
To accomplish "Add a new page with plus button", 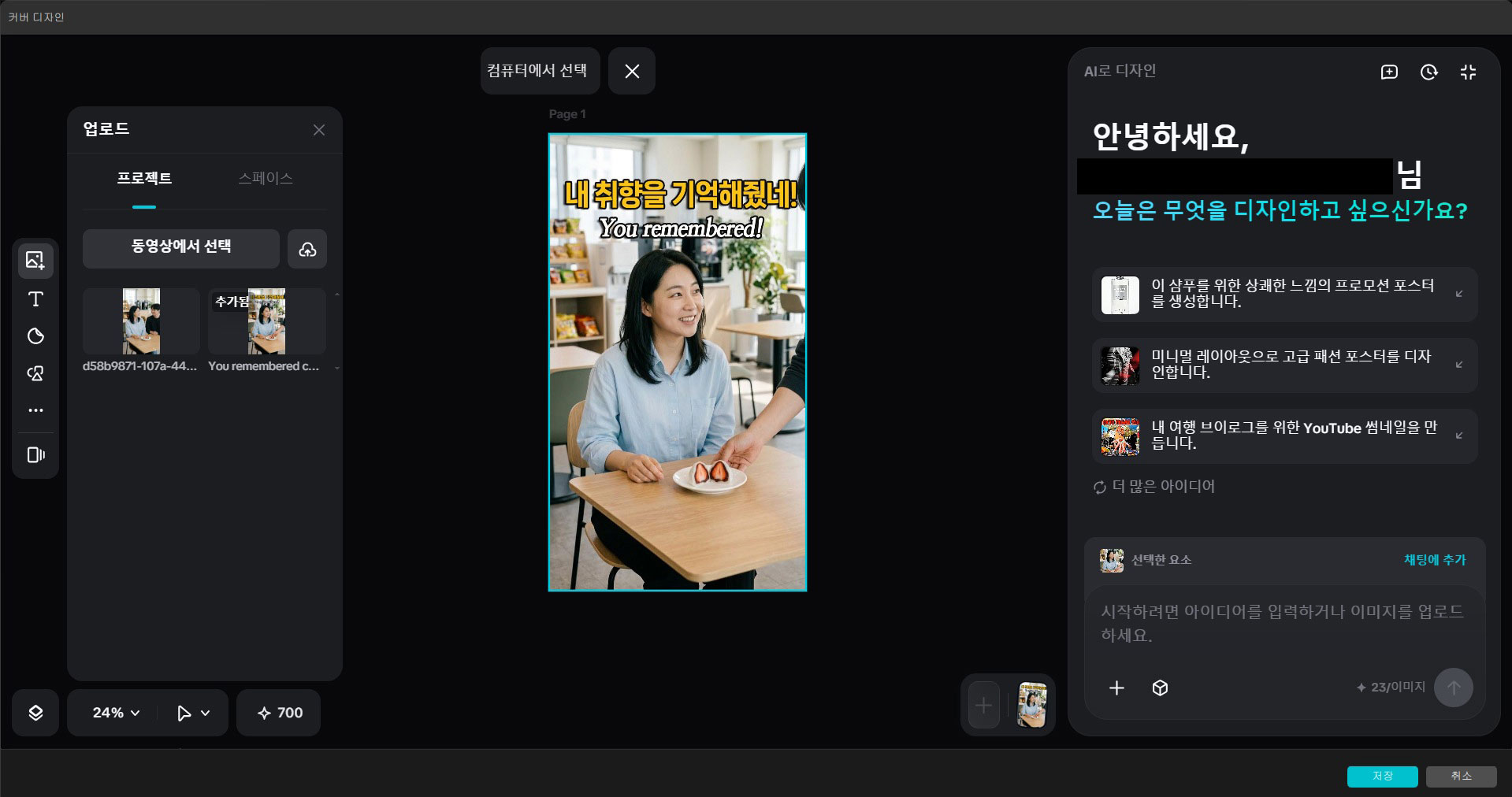I will [x=983, y=705].
